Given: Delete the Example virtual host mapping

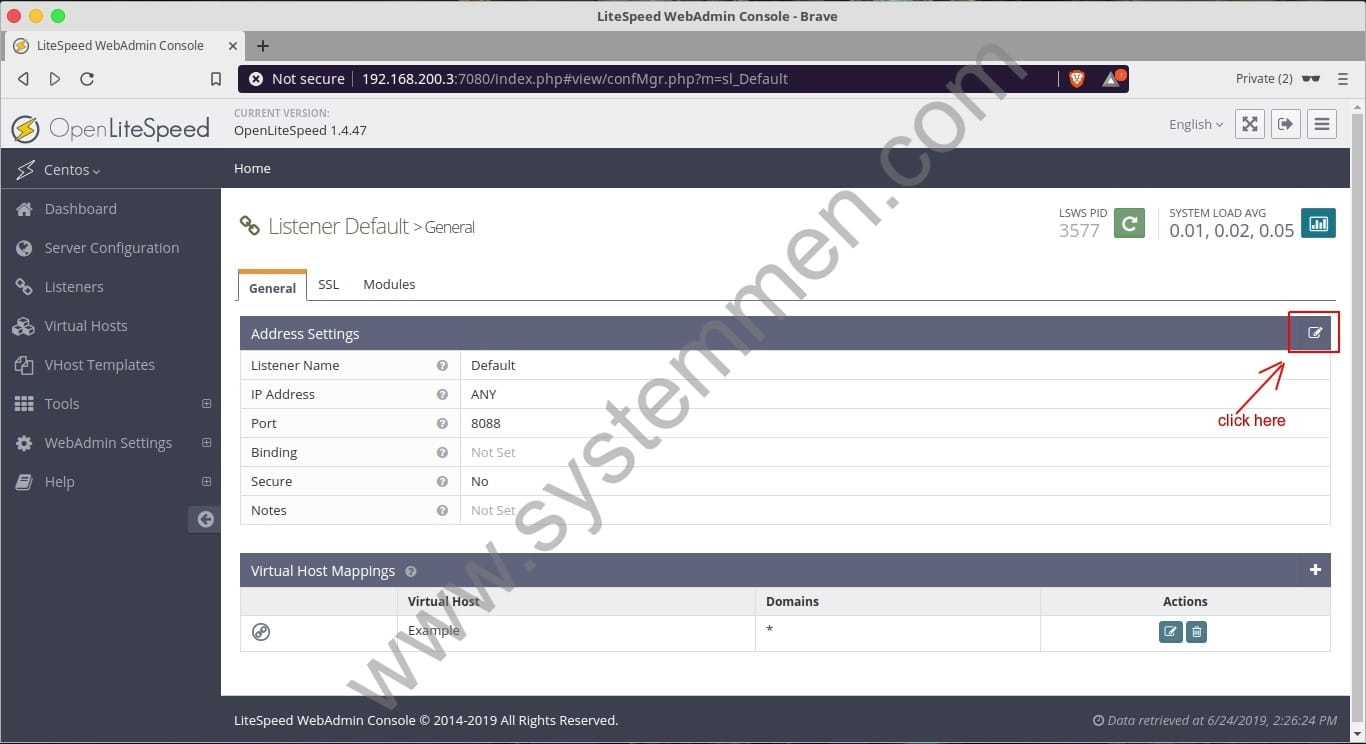Looking at the screenshot, I should click(x=1196, y=632).
